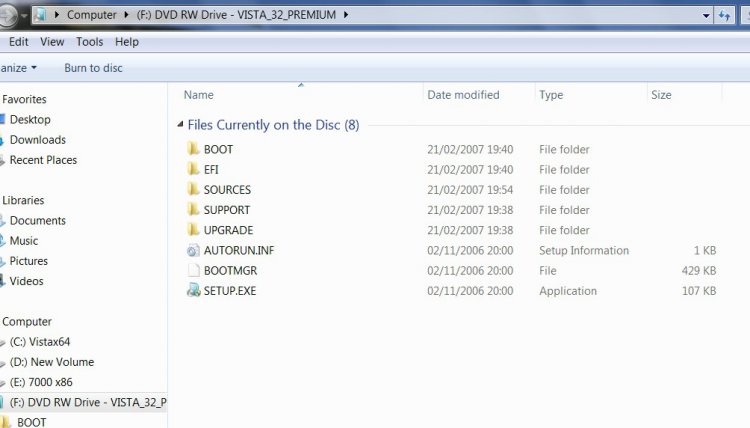The height and width of the screenshot is (428, 750).
Task: Select (F:) DVD RW Drive in tree
Action: 88,402
